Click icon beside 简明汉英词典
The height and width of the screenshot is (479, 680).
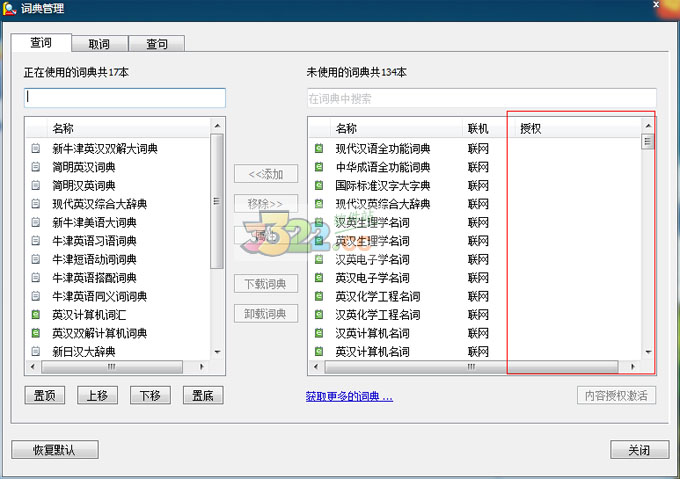coord(36,186)
